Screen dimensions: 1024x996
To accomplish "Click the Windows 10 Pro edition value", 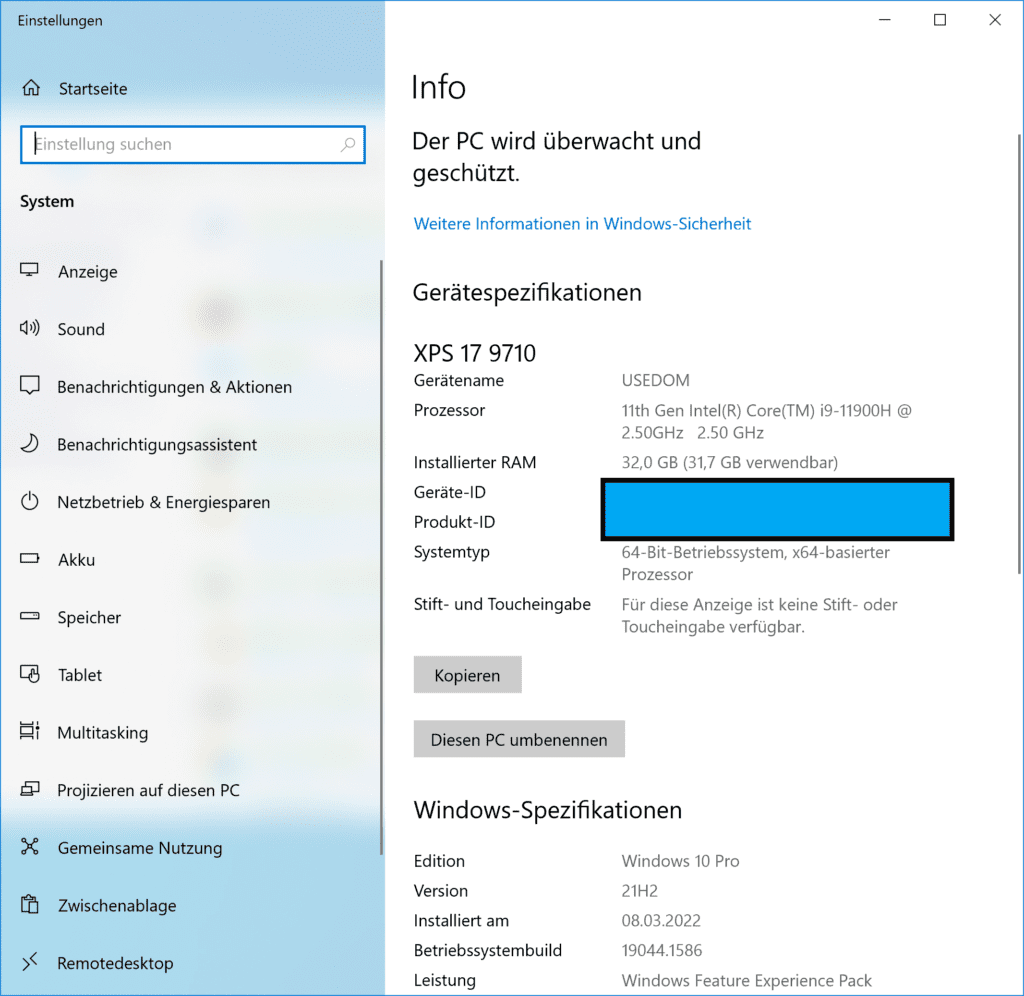I will [680, 861].
